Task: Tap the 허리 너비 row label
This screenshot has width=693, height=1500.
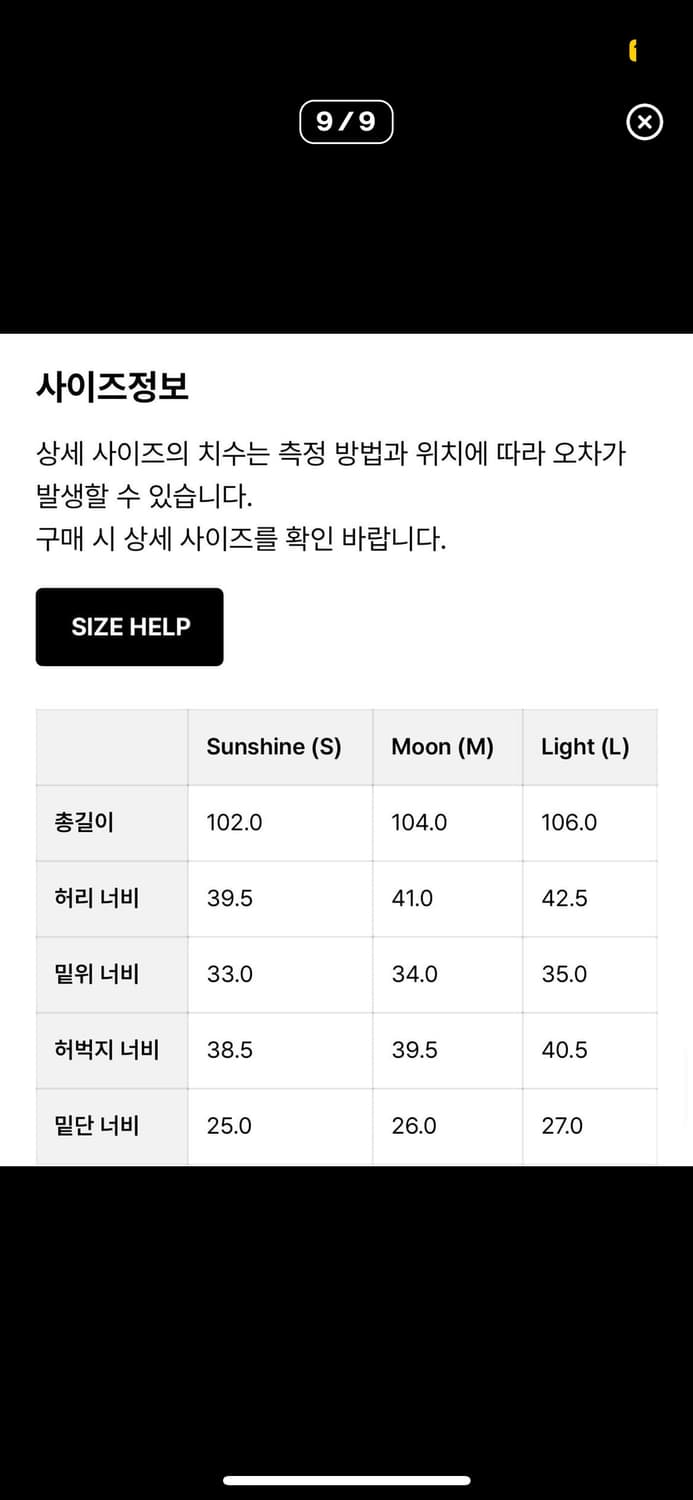Action: coord(96,898)
